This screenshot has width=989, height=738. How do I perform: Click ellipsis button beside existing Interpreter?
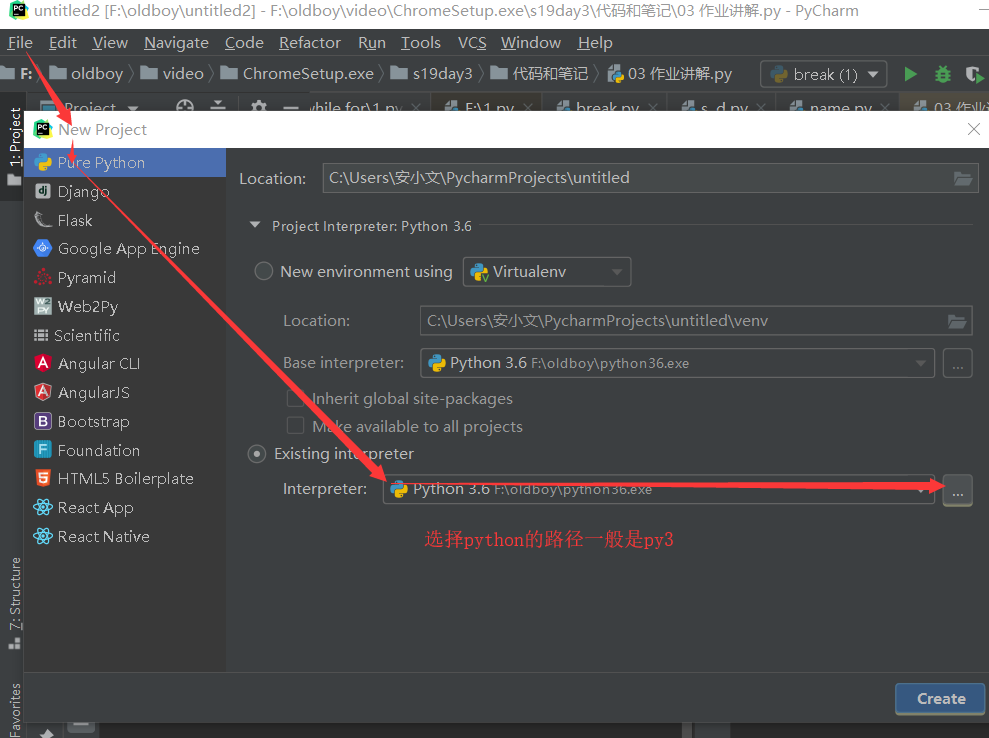(957, 490)
